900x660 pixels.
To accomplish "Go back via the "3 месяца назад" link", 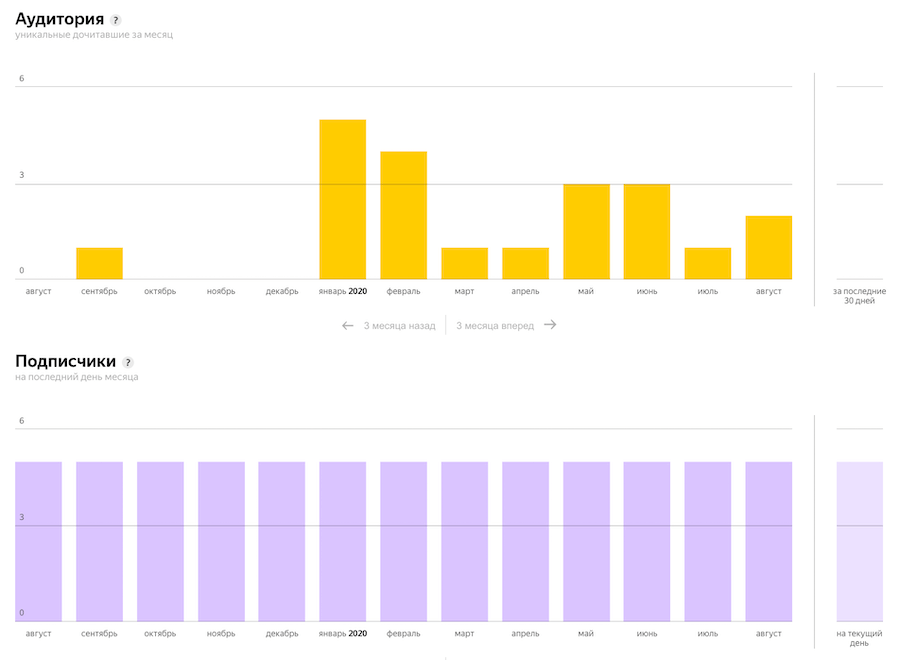I will pyautogui.click(x=399, y=325).
